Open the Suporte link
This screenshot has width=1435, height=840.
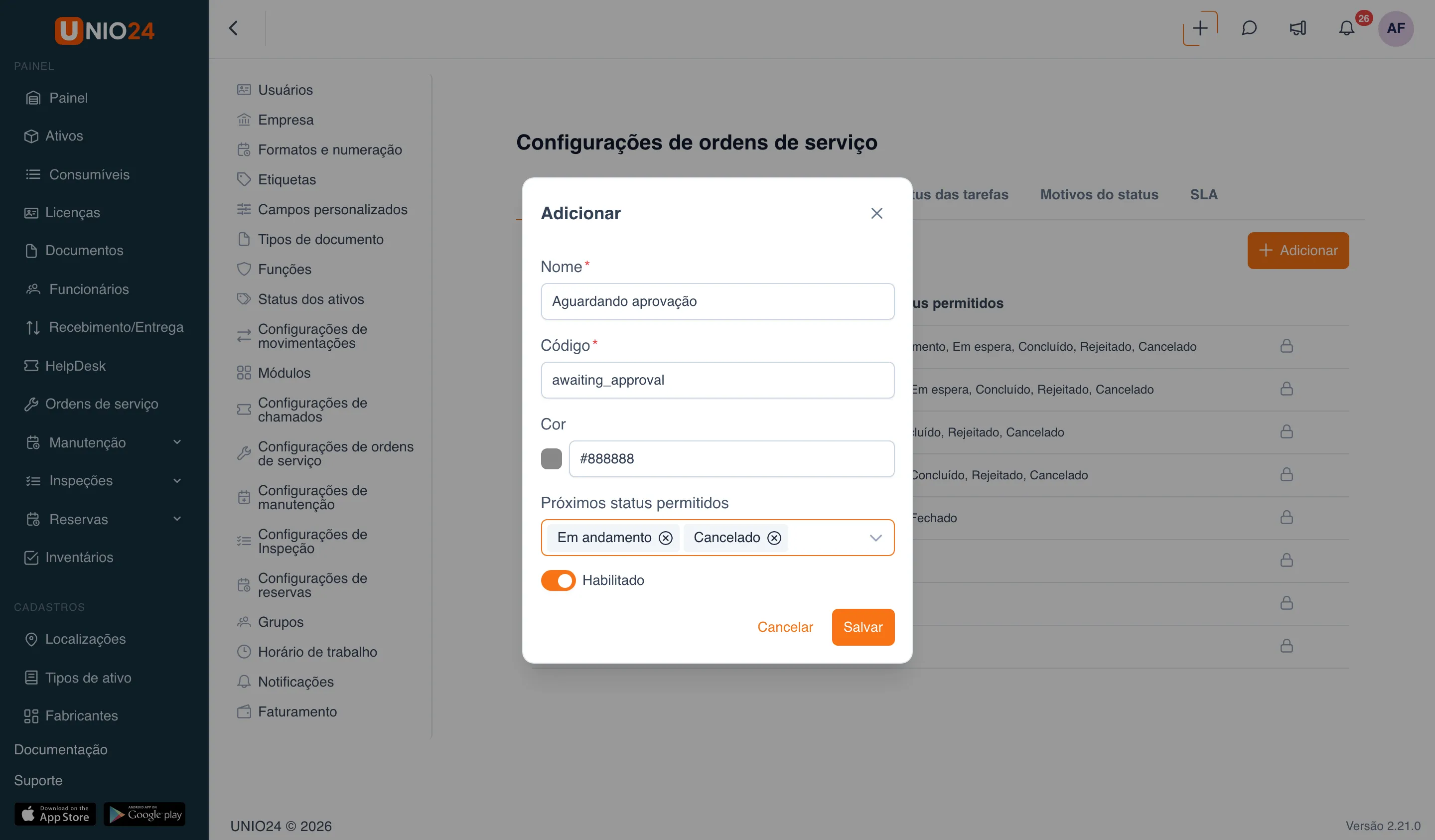click(38, 780)
